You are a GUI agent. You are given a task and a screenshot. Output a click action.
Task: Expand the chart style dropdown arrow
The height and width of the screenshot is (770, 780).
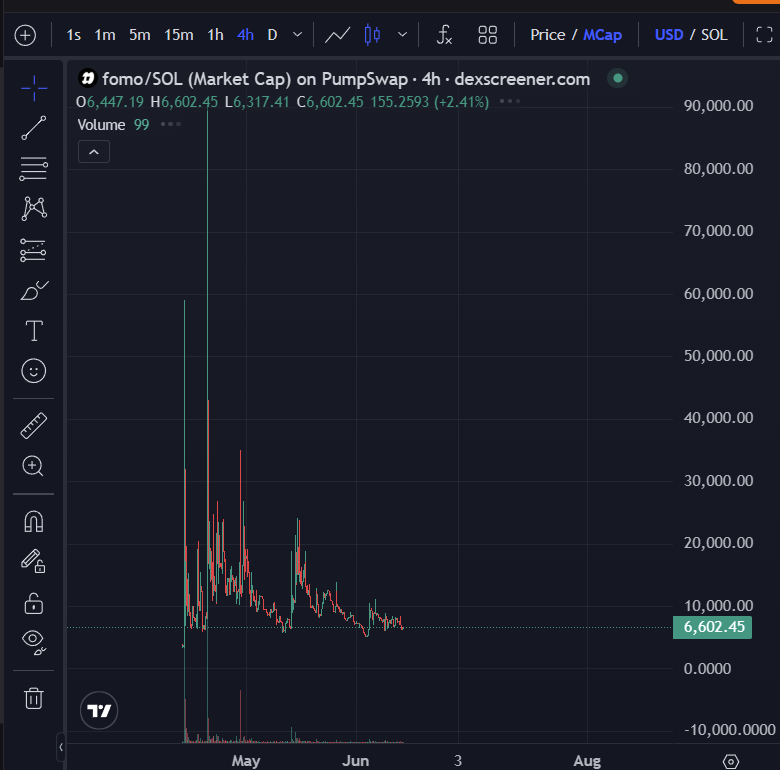(x=402, y=35)
